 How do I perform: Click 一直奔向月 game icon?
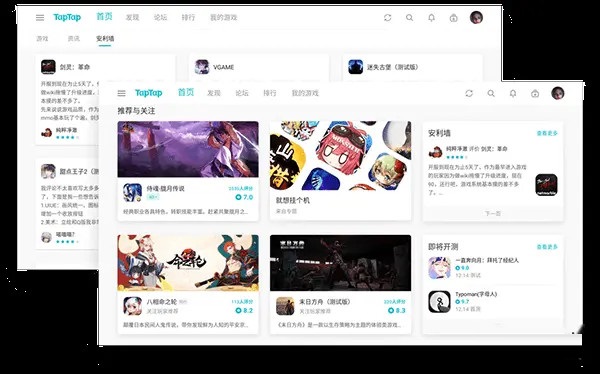pyautogui.click(x=439, y=268)
